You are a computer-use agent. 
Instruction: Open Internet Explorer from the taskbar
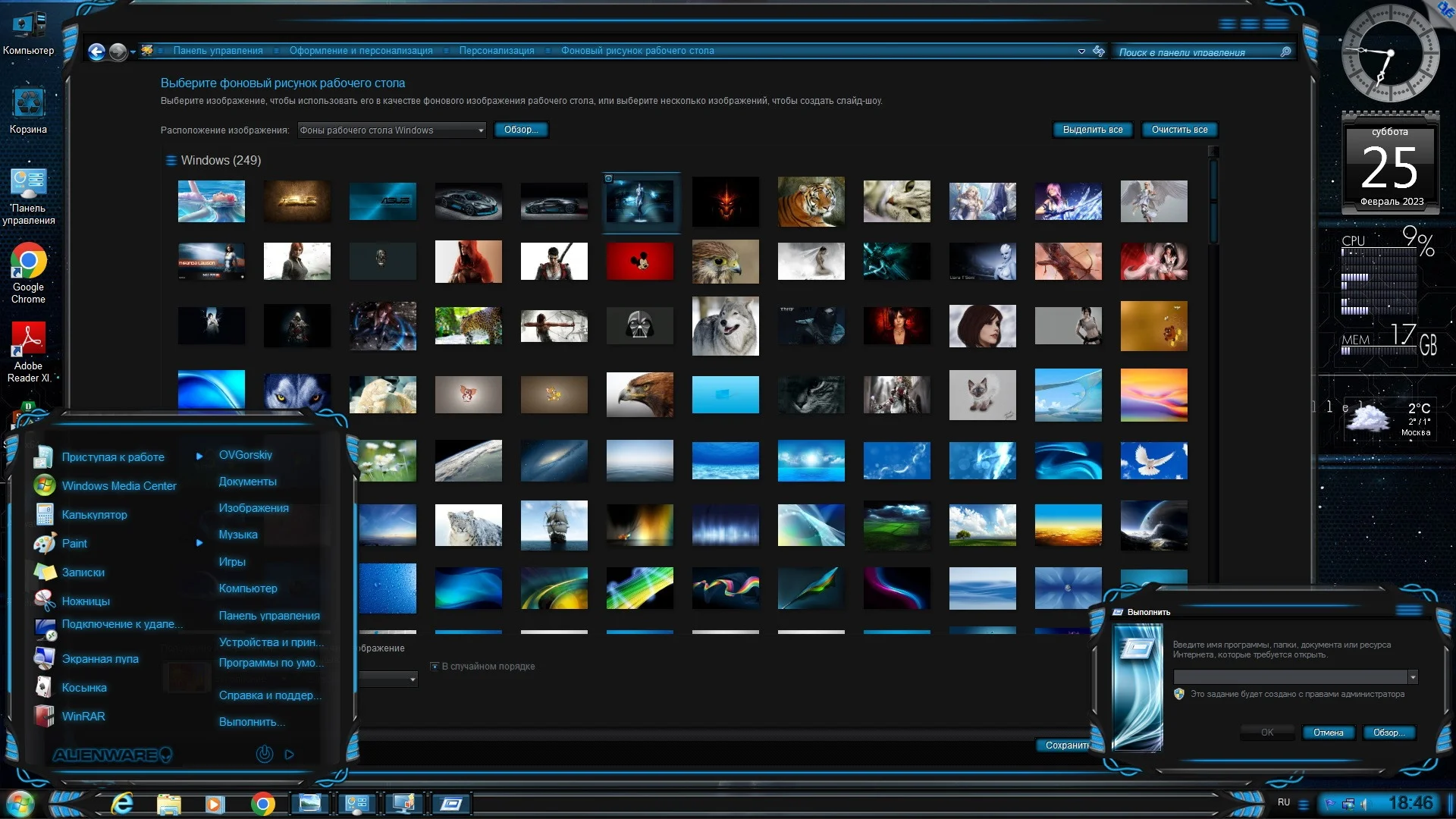122,803
